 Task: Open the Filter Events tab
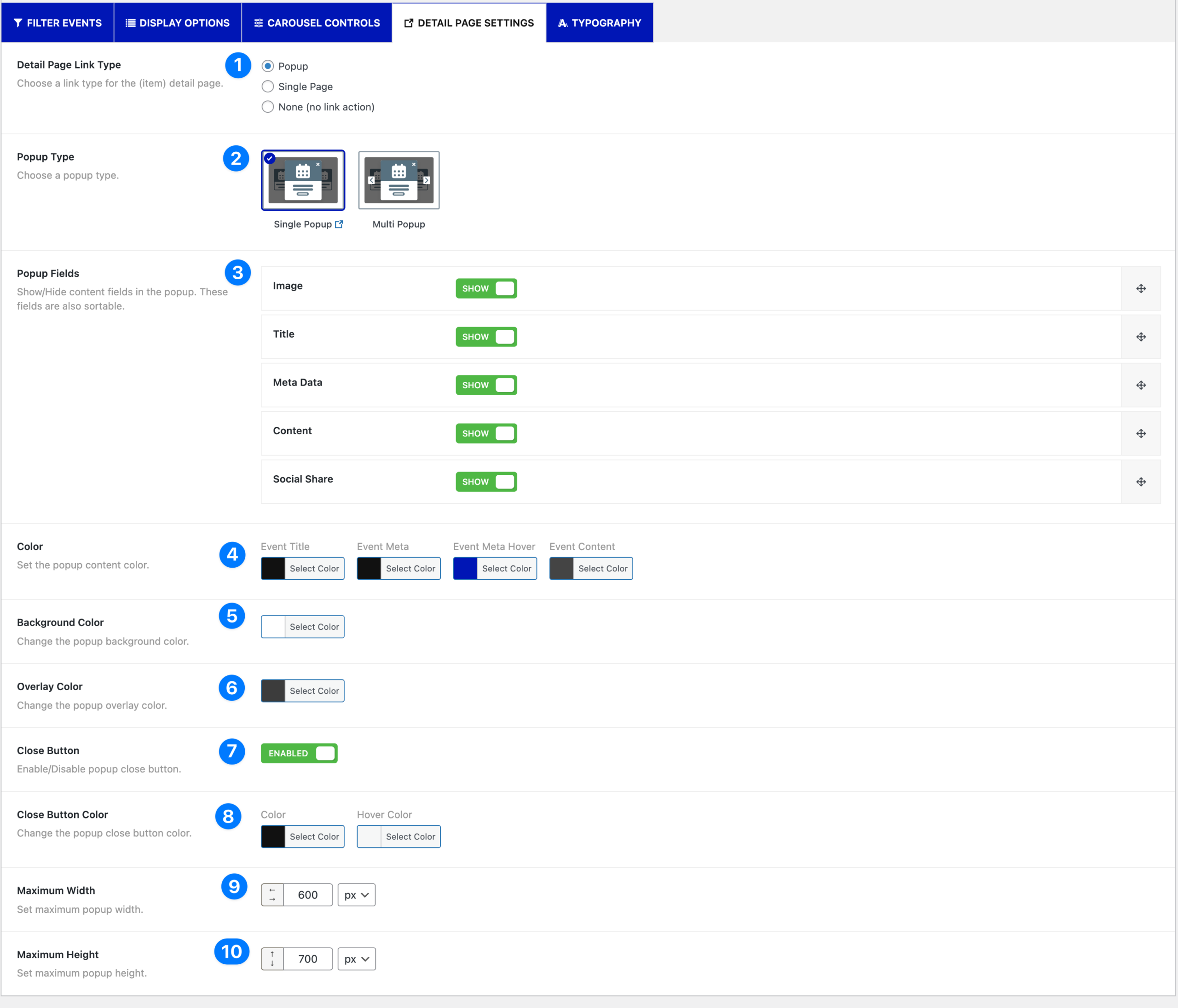point(58,23)
